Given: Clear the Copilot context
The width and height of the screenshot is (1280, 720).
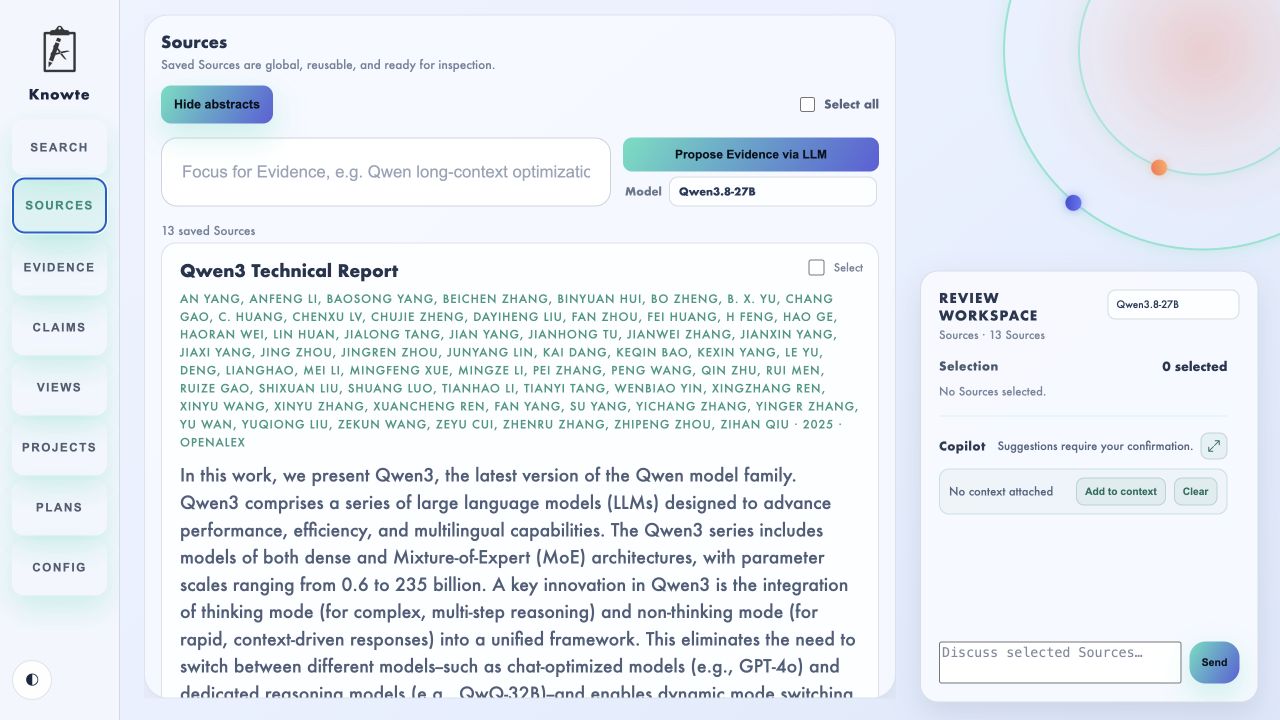Looking at the screenshot, I should (x=1196, y=491).
